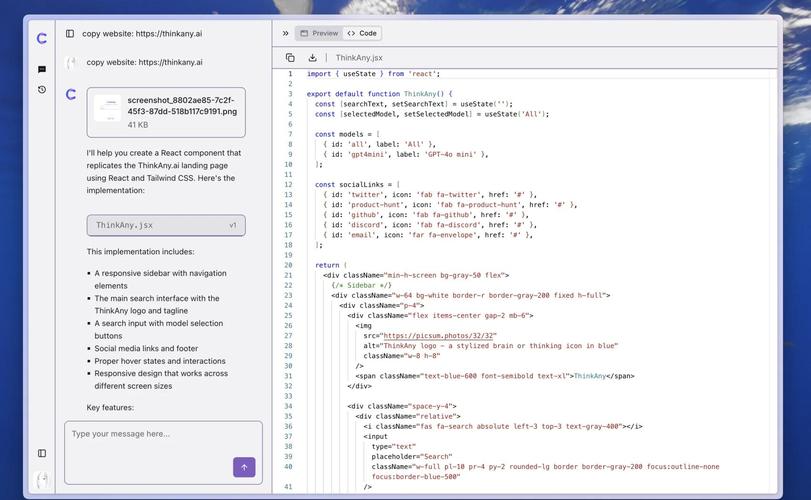Switch to the Preview tab
This screenshot has height=500, width=811.
pyautogui.click(x=319, y=33)
